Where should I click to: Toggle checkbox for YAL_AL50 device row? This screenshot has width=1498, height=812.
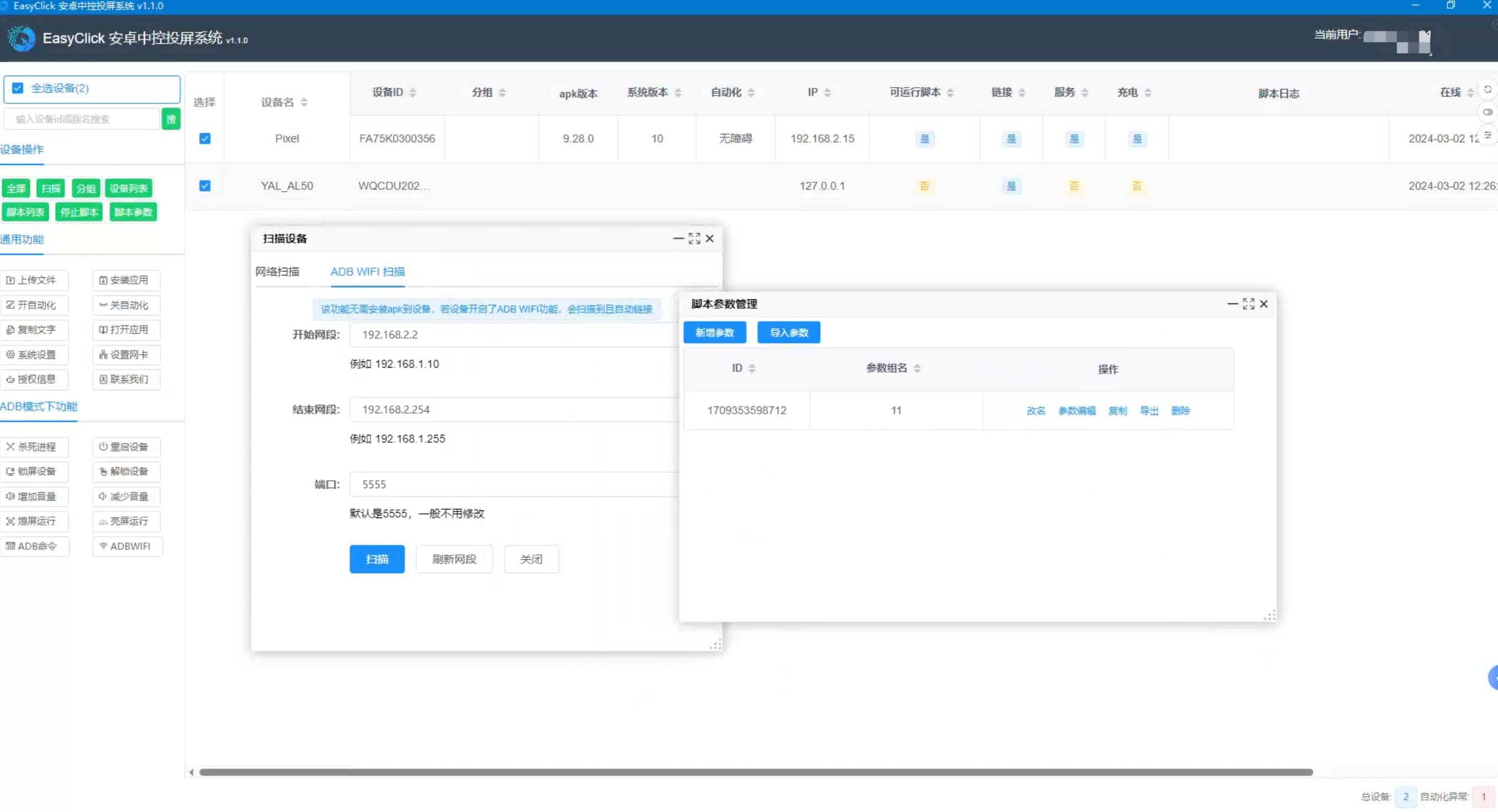(205, 185)
